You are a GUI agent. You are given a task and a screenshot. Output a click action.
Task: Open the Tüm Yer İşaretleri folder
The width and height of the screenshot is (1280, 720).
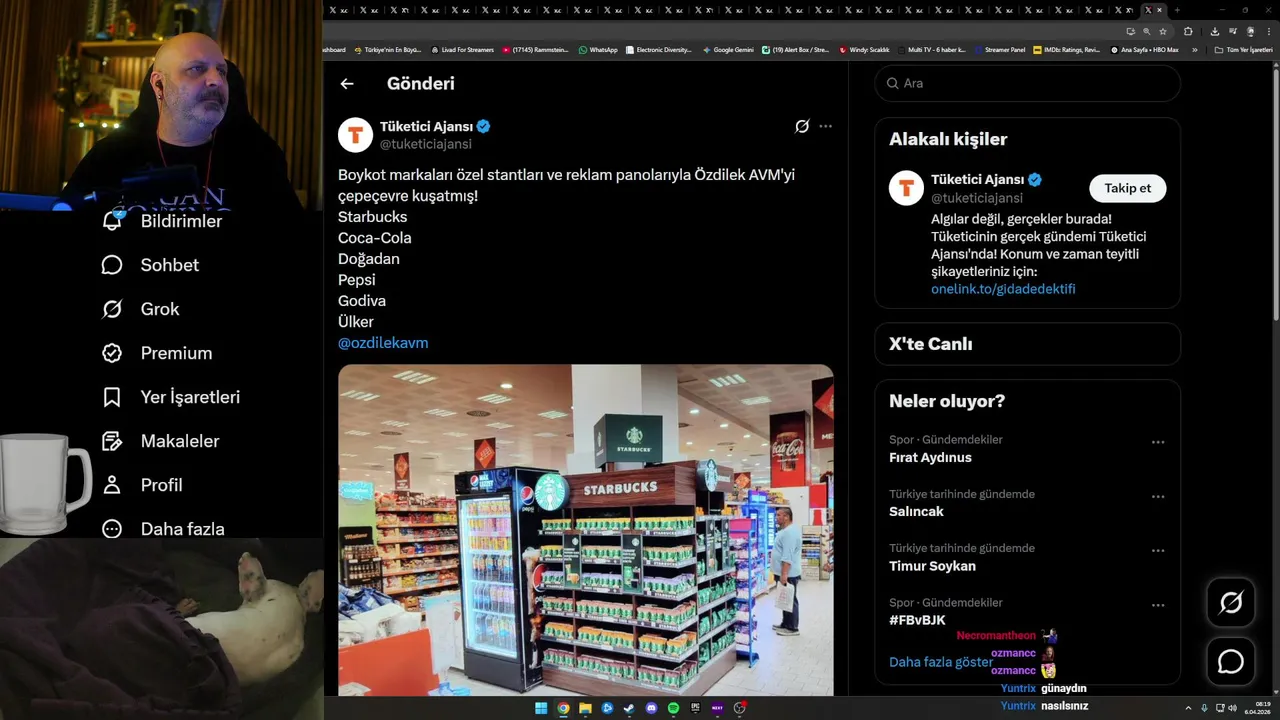tap(1243, 49)
